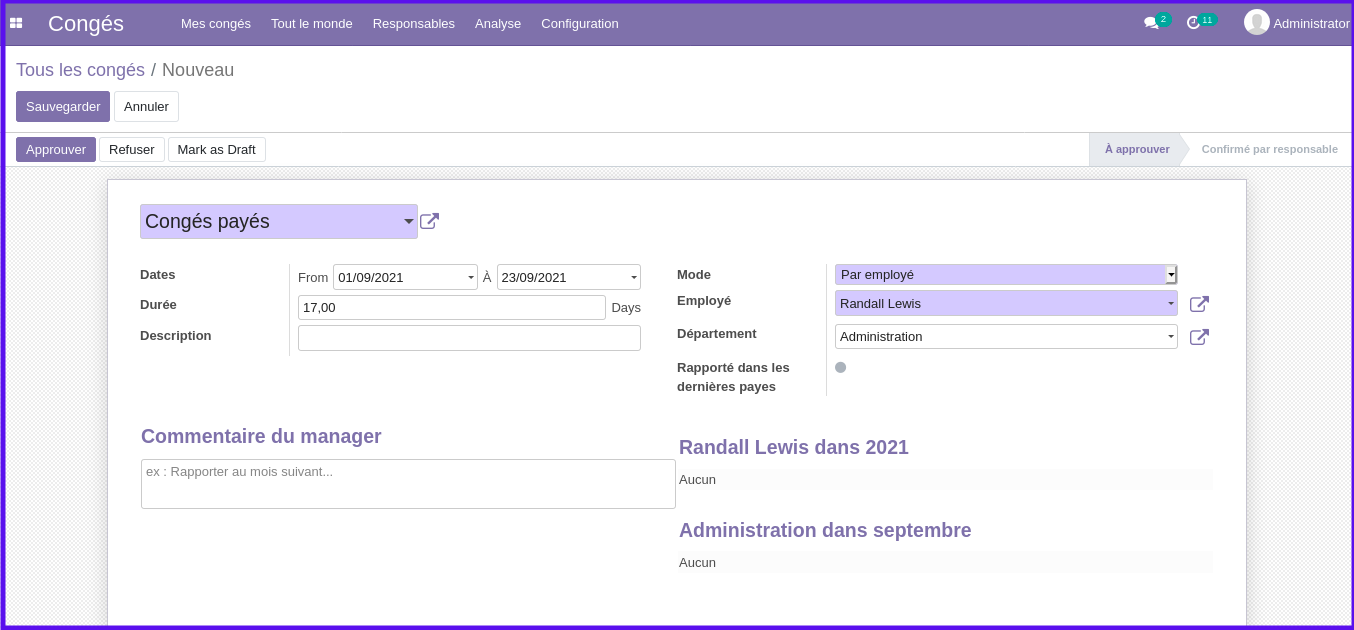Select the À approuver status stage
Image resolution: width=1354 pixels, height=630 pixels.
coord(1137,149)
